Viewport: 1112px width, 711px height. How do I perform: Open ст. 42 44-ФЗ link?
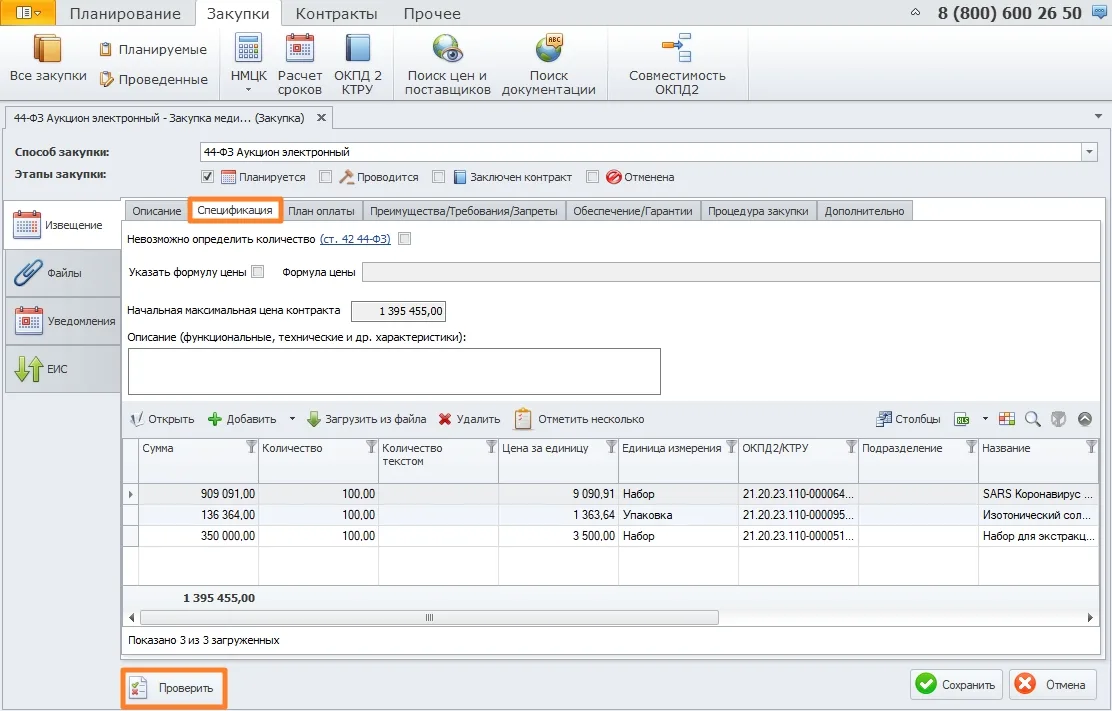(x=355, y=239)
